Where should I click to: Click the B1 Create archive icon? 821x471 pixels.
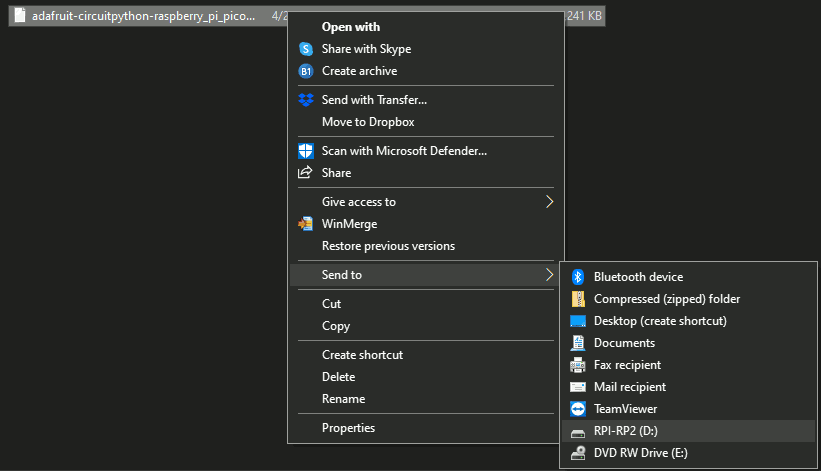coord(306,71)
